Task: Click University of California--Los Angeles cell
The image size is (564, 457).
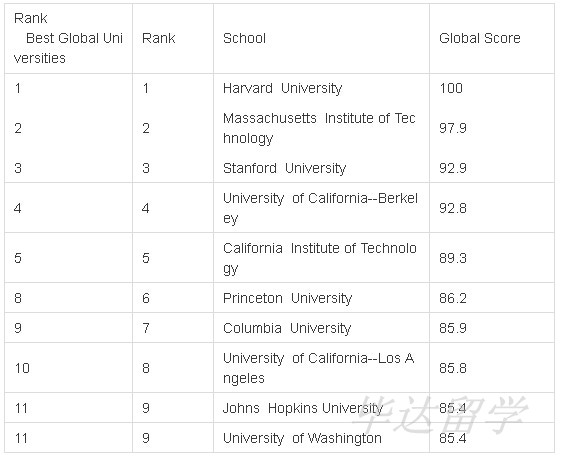Action: tap(319, 368)
